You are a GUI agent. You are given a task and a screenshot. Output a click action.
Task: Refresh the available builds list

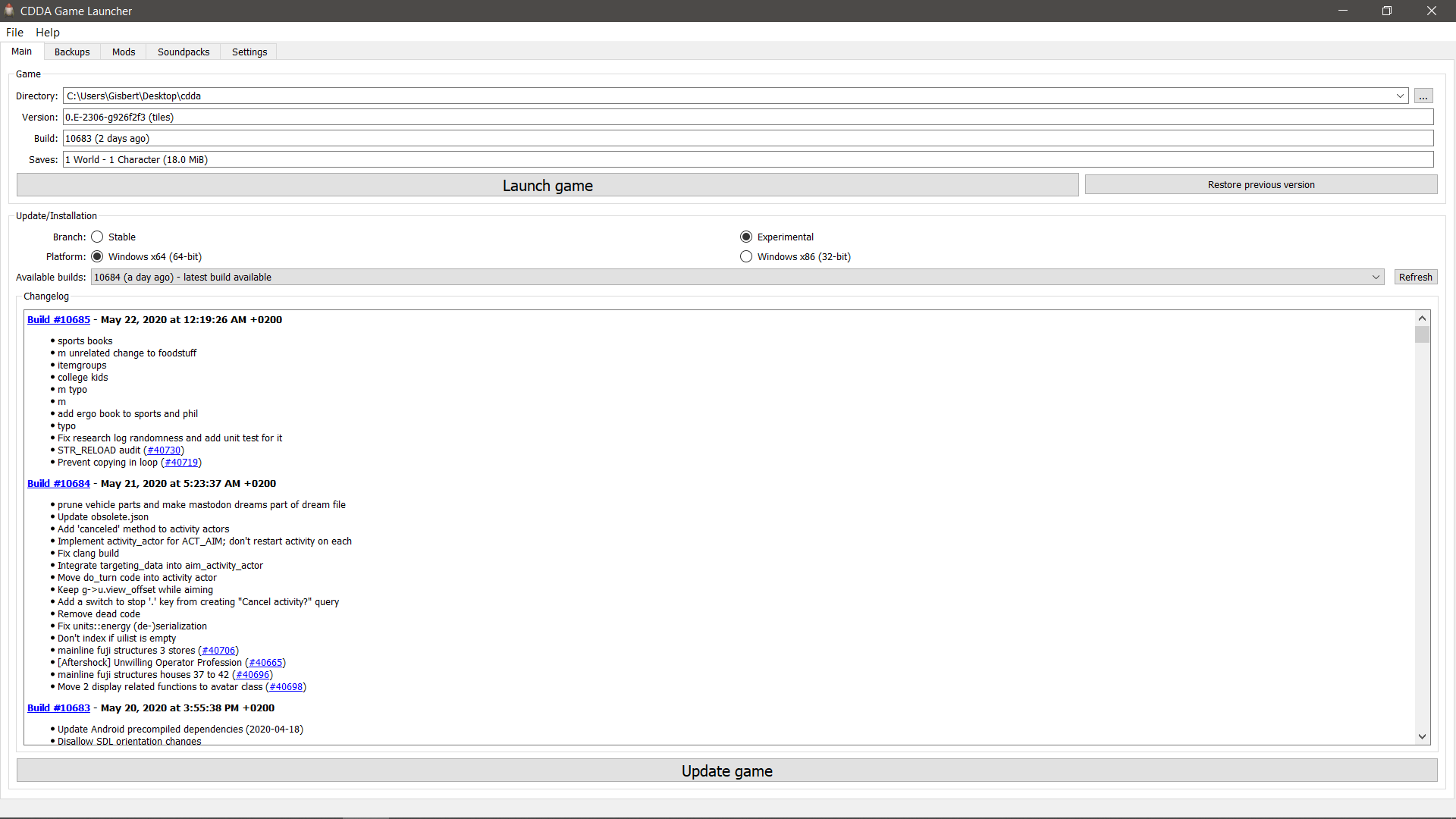(x=1415, y=278)
